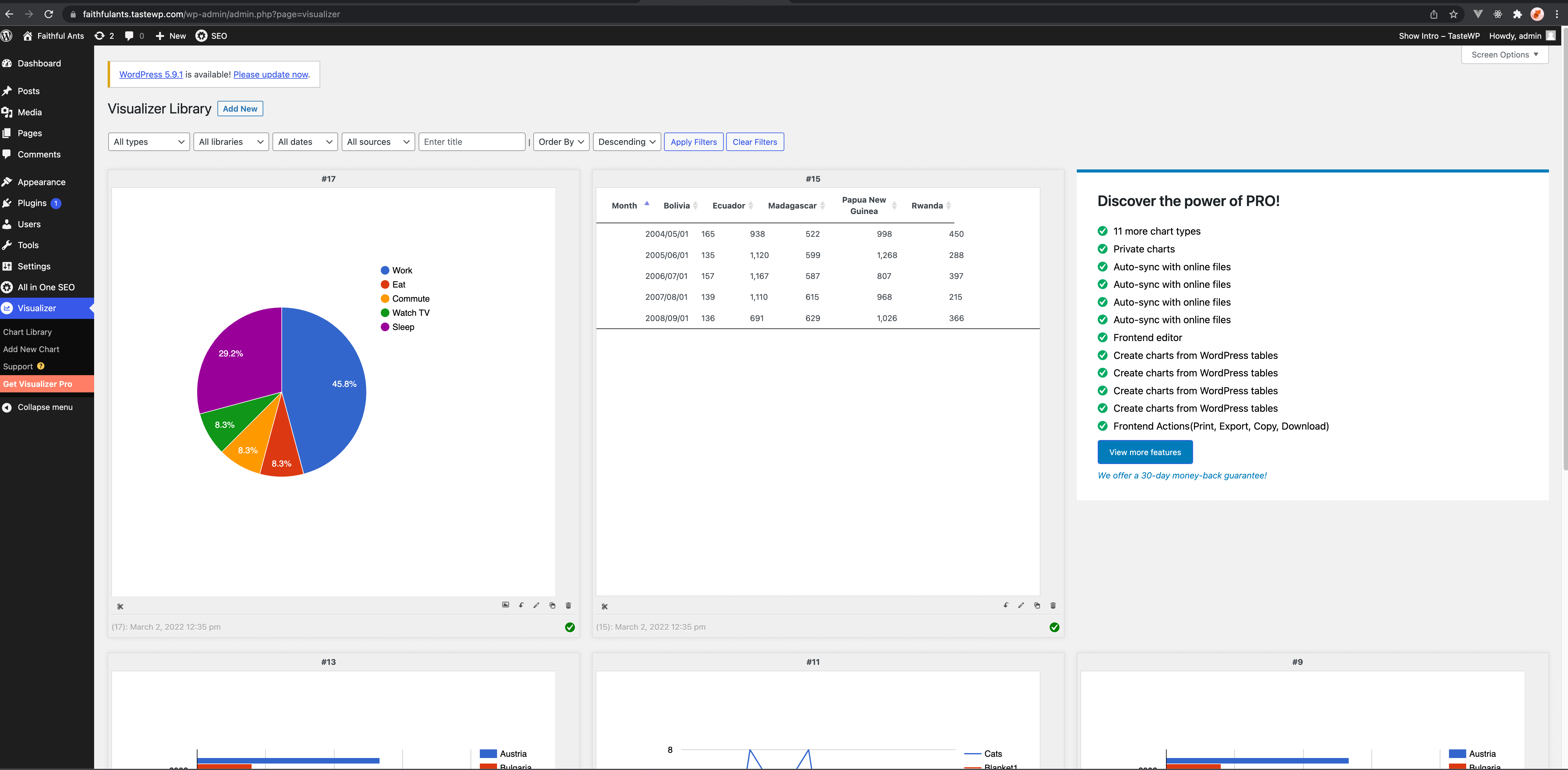1568x770 pixels.
Task: Export chart #17 as image
Action: 505,605
